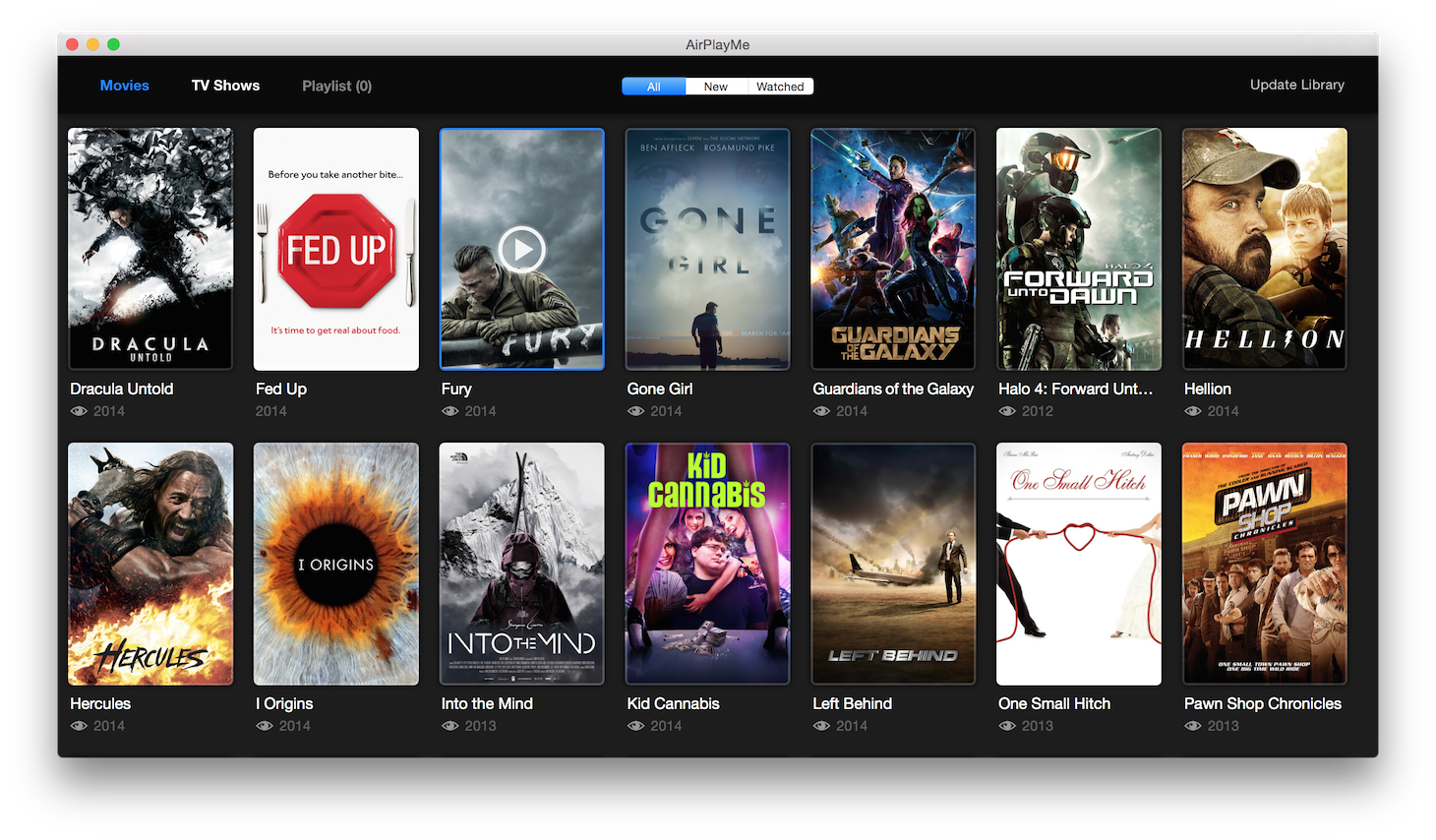Zoom AirPlayMe window with the green button
The height and width of the screenshot is (840, 1436).
tap(113, 44)
